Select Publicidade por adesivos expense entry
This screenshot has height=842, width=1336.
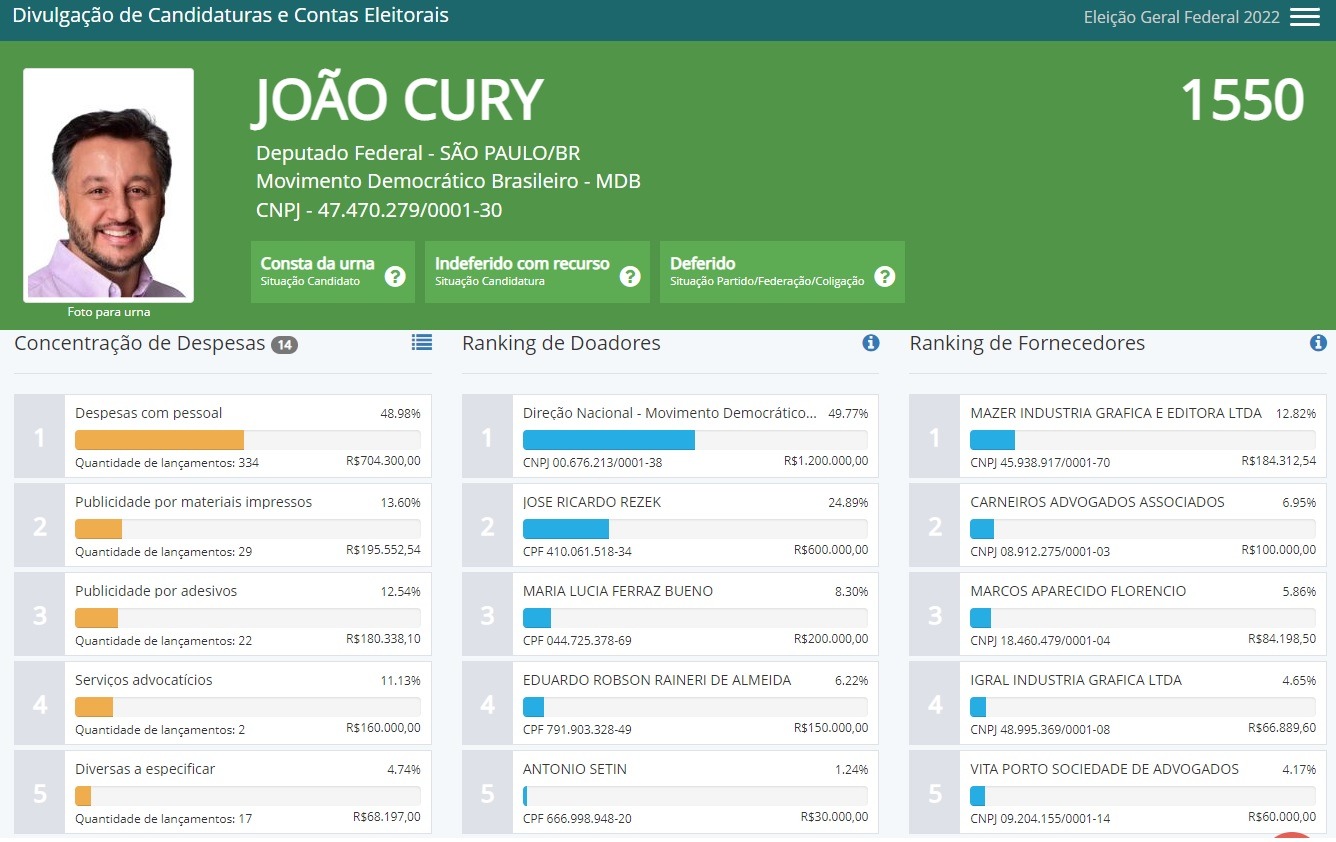[x=247, y=614]
